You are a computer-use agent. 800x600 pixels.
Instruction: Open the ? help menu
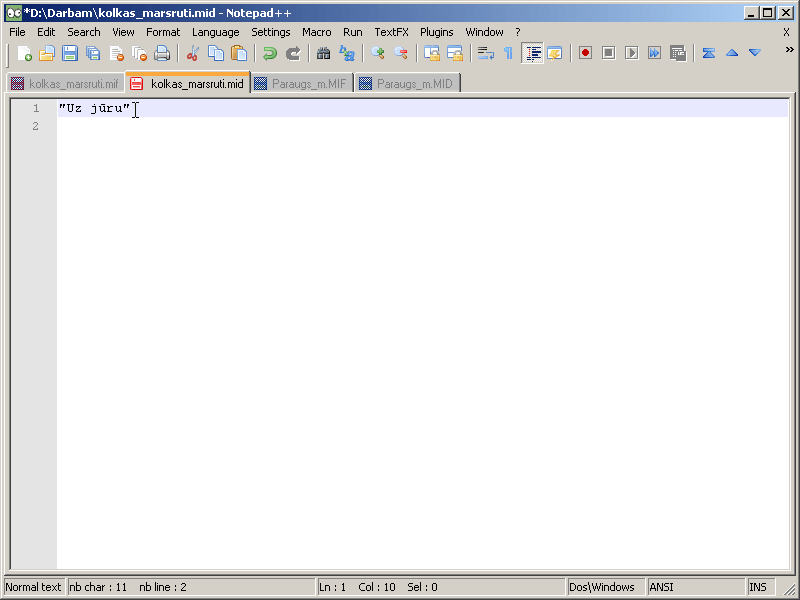[518, 32]
